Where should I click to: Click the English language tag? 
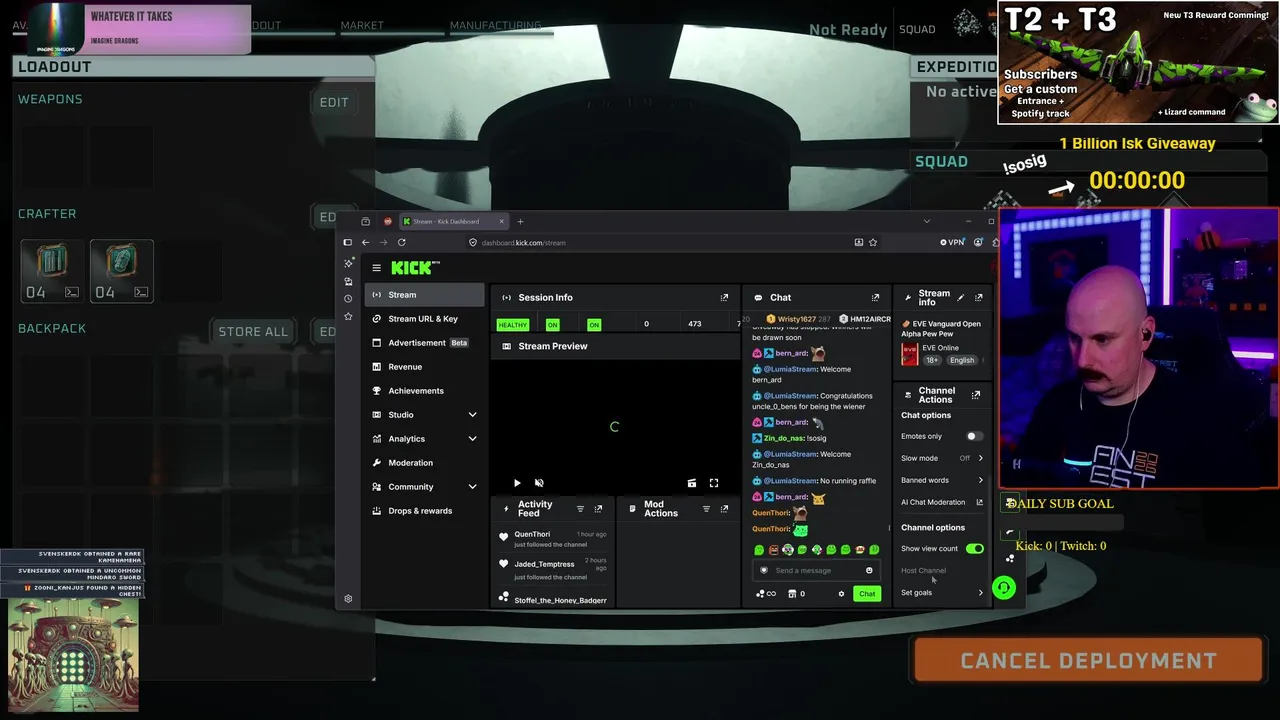(962, 360)
